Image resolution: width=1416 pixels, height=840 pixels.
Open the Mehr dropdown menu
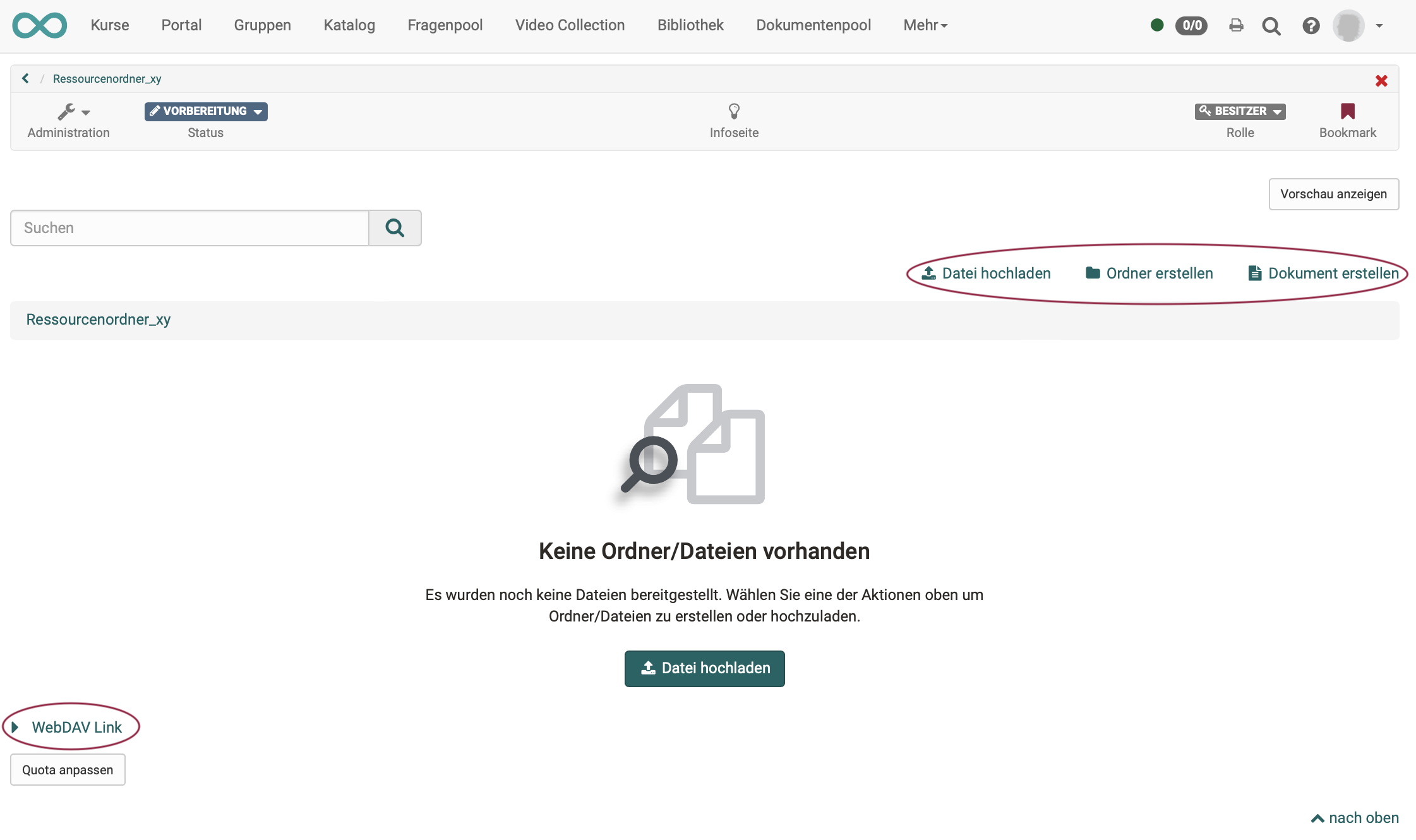click(925, 25)
